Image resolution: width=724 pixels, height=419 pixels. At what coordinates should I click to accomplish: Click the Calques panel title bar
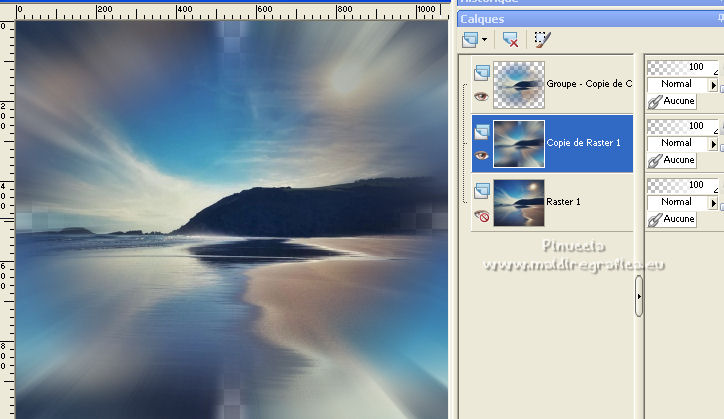point(591,19)
